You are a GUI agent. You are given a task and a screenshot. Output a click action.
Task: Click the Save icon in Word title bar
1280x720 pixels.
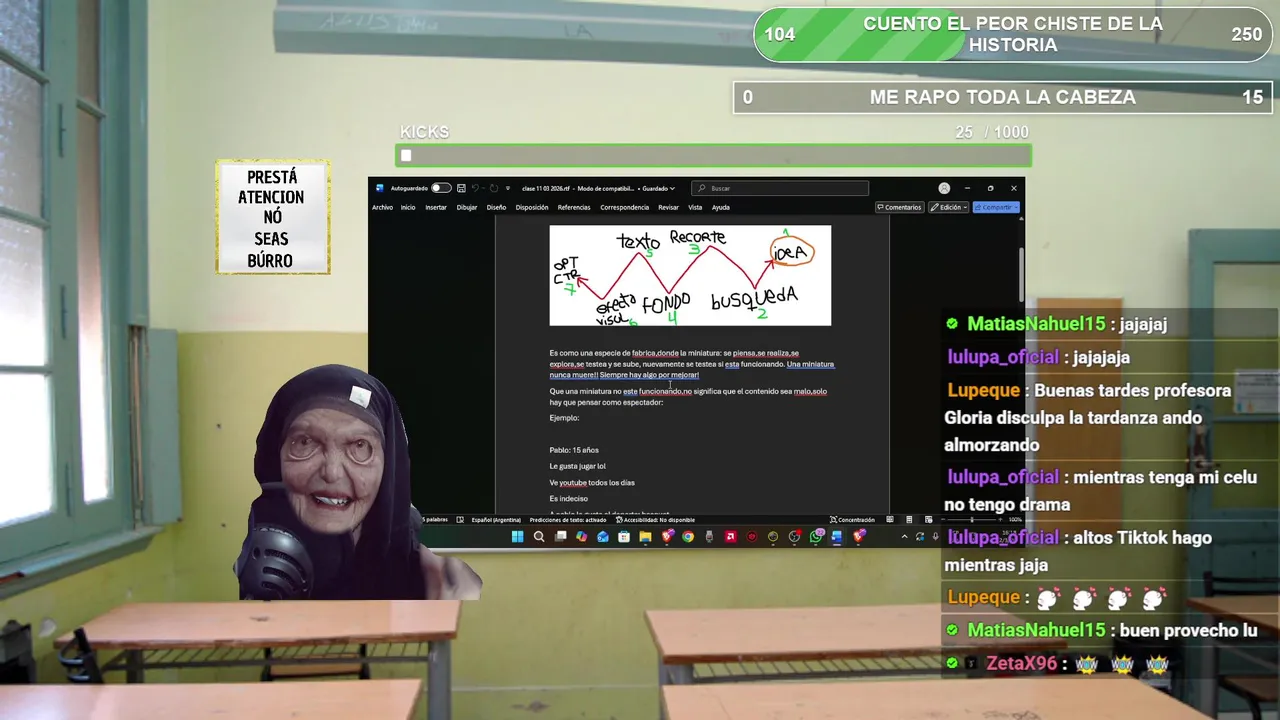[461, 188]
